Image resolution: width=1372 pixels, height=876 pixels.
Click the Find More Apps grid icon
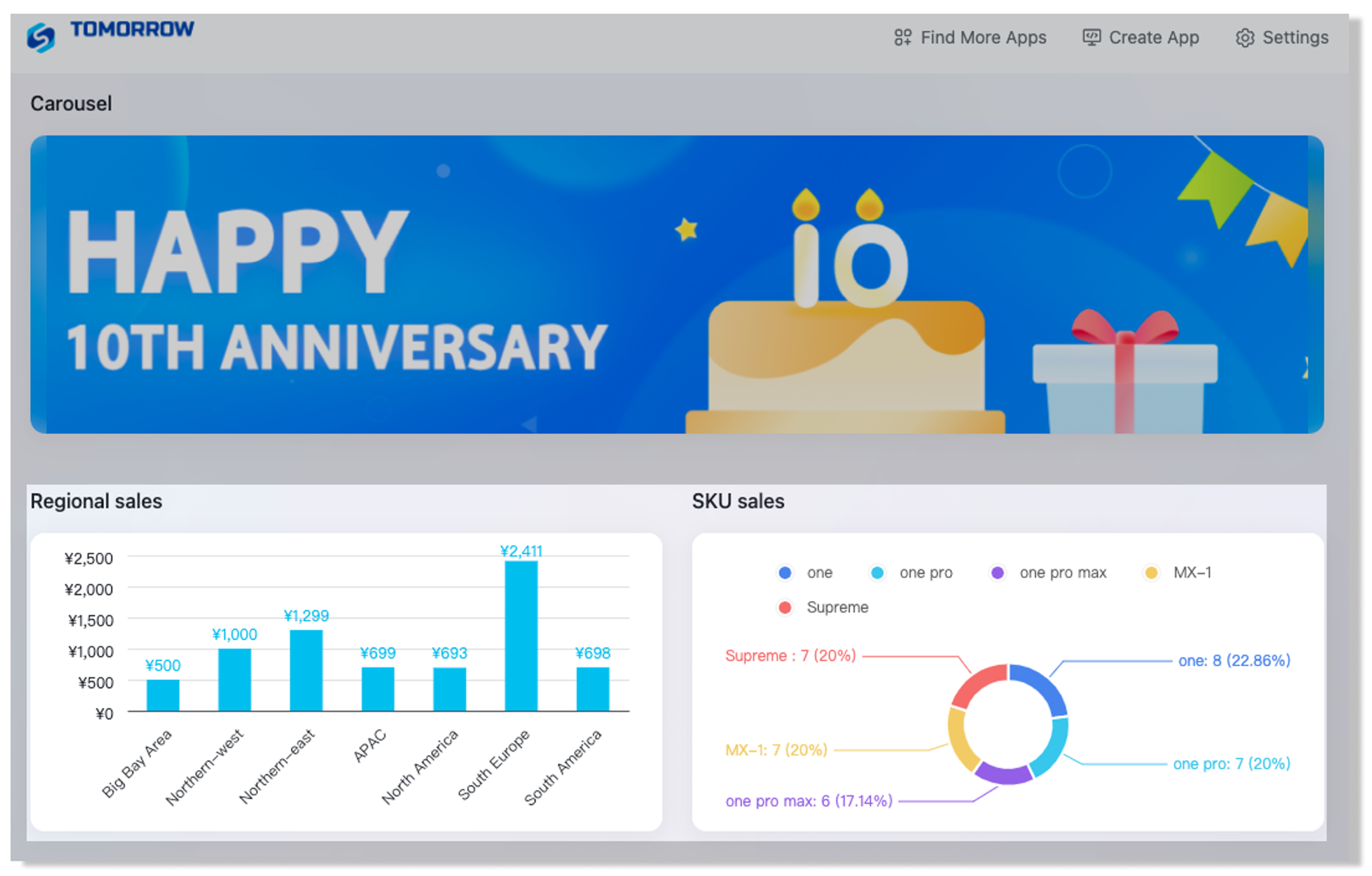pos(902,38)
